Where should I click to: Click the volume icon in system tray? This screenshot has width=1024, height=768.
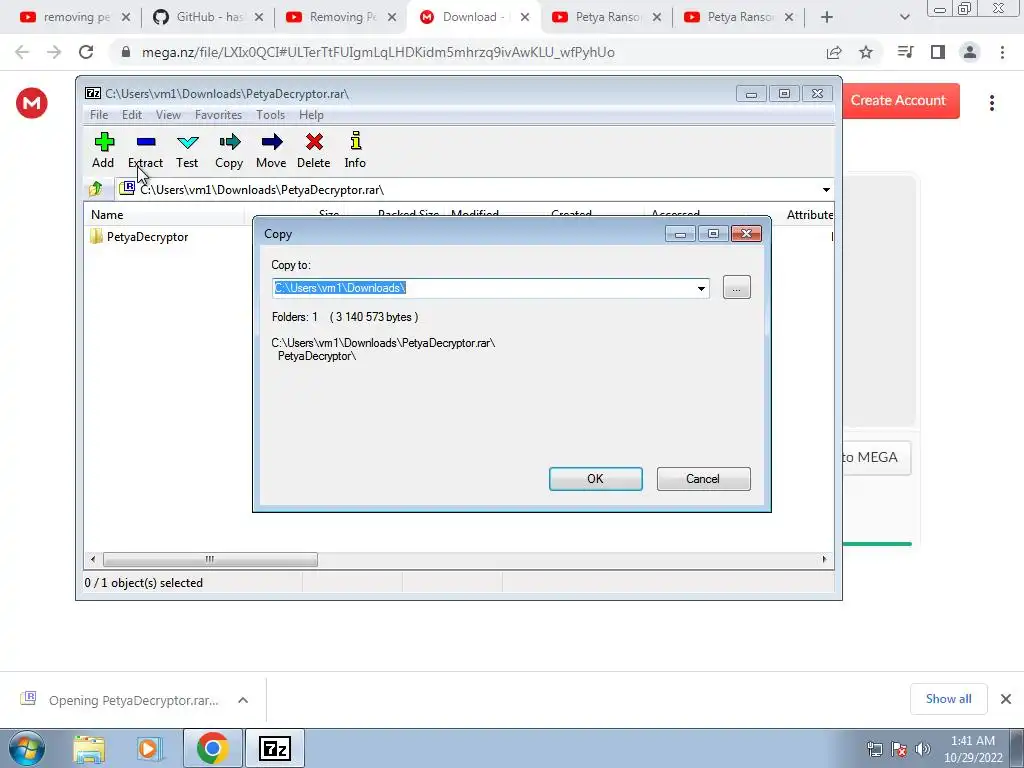(923, 748)
